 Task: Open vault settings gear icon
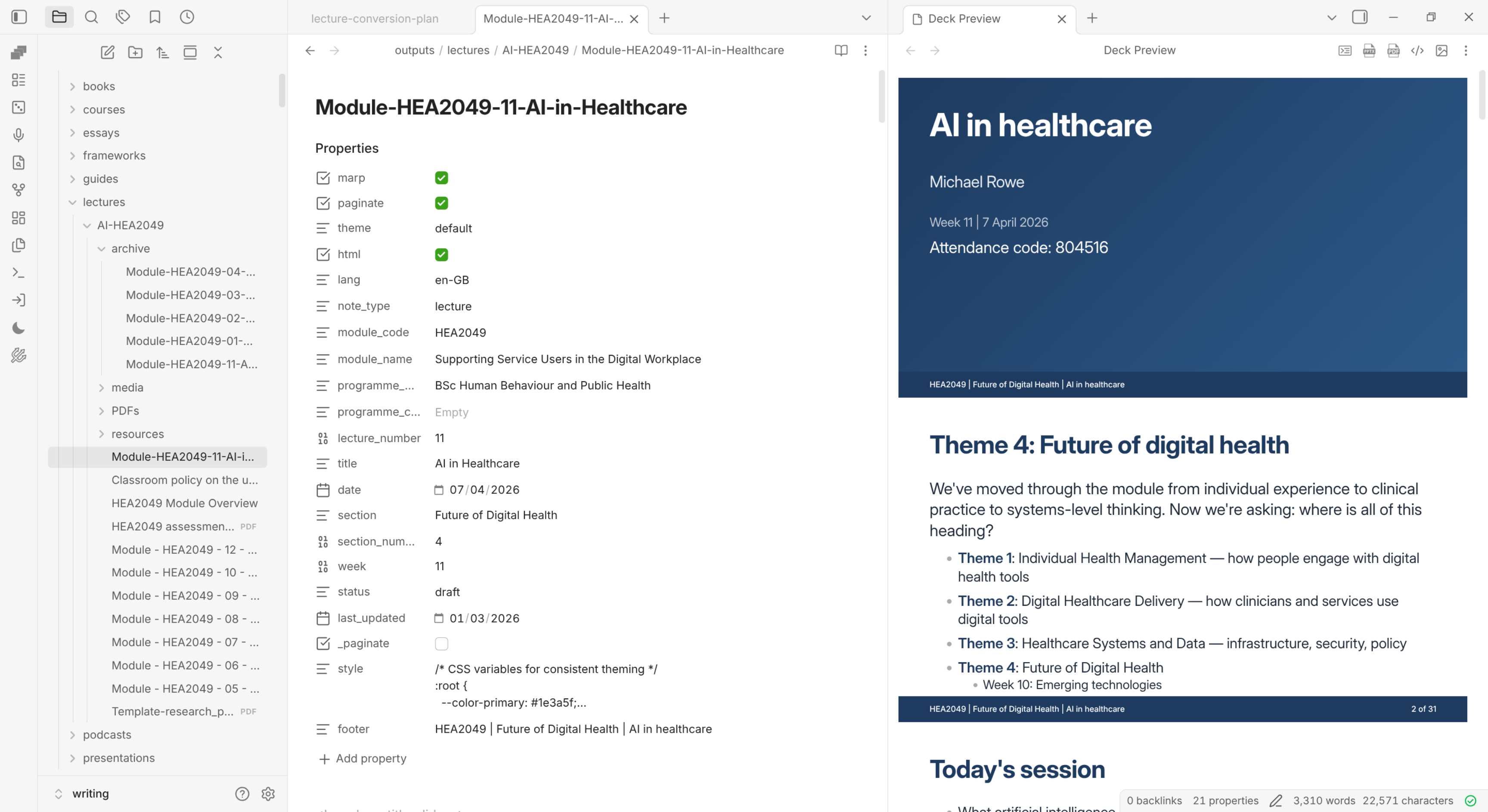click(x=268, y=793)
